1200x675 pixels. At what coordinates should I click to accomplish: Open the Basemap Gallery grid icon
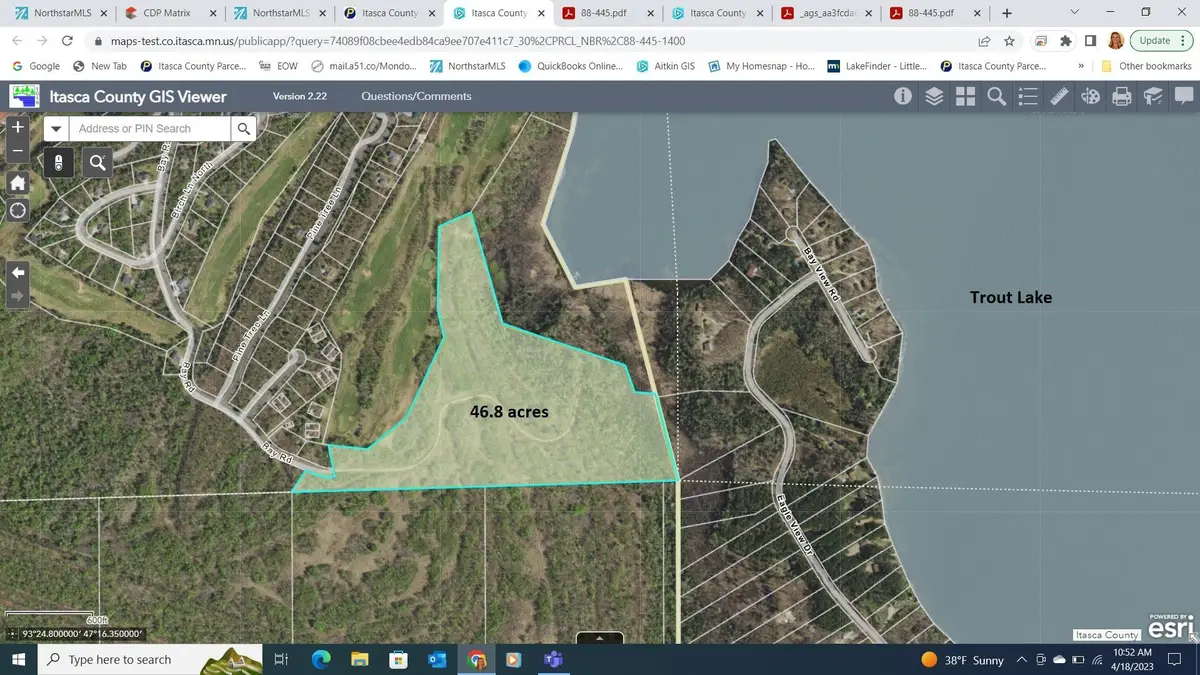tap(965, 96)
